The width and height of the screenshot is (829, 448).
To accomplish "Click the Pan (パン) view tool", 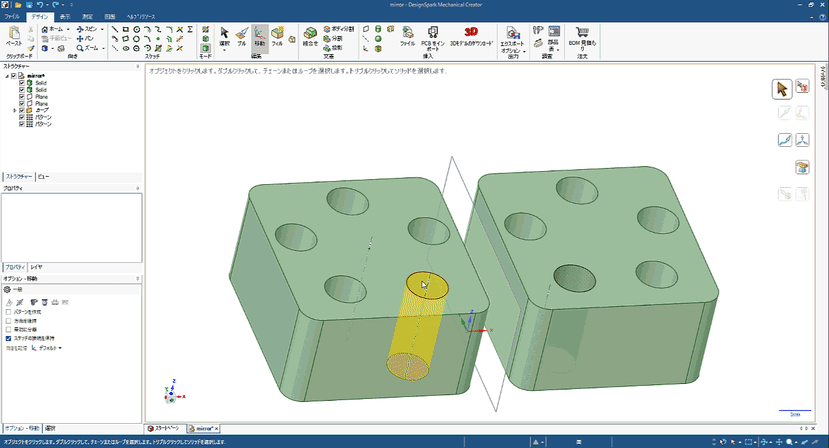I will point(85,39).
